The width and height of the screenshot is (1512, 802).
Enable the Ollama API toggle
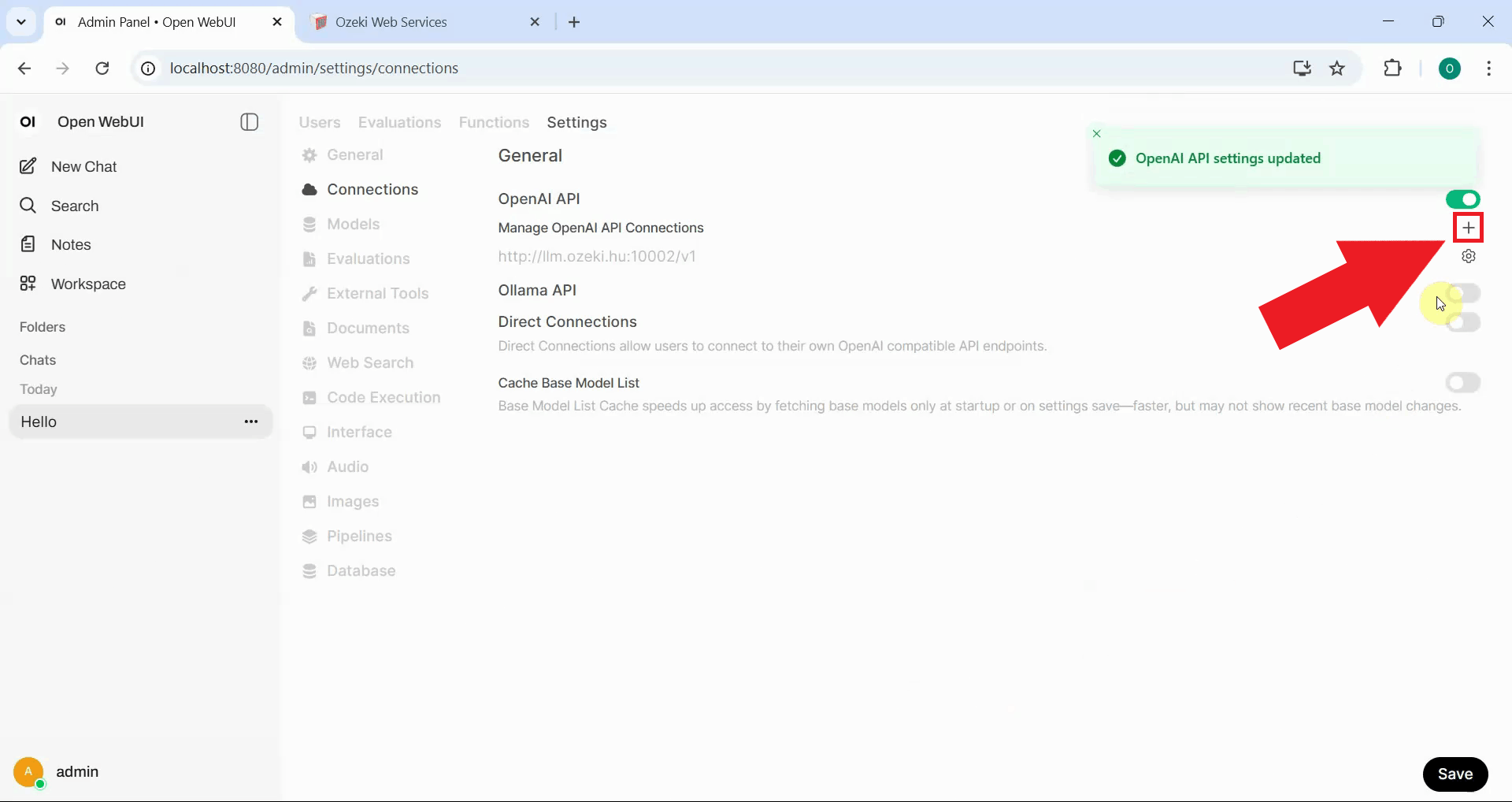[x=1463, y=293]
